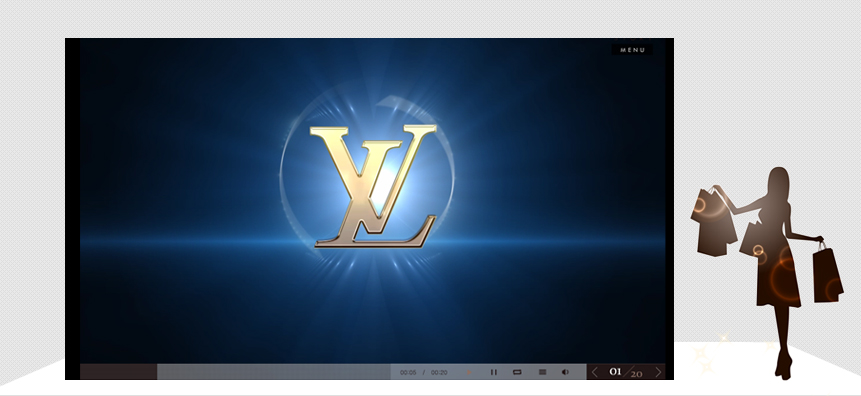Viewport: 861px width, 396px height.
Task: Click the current slide number 01
Action: (615, 372)
